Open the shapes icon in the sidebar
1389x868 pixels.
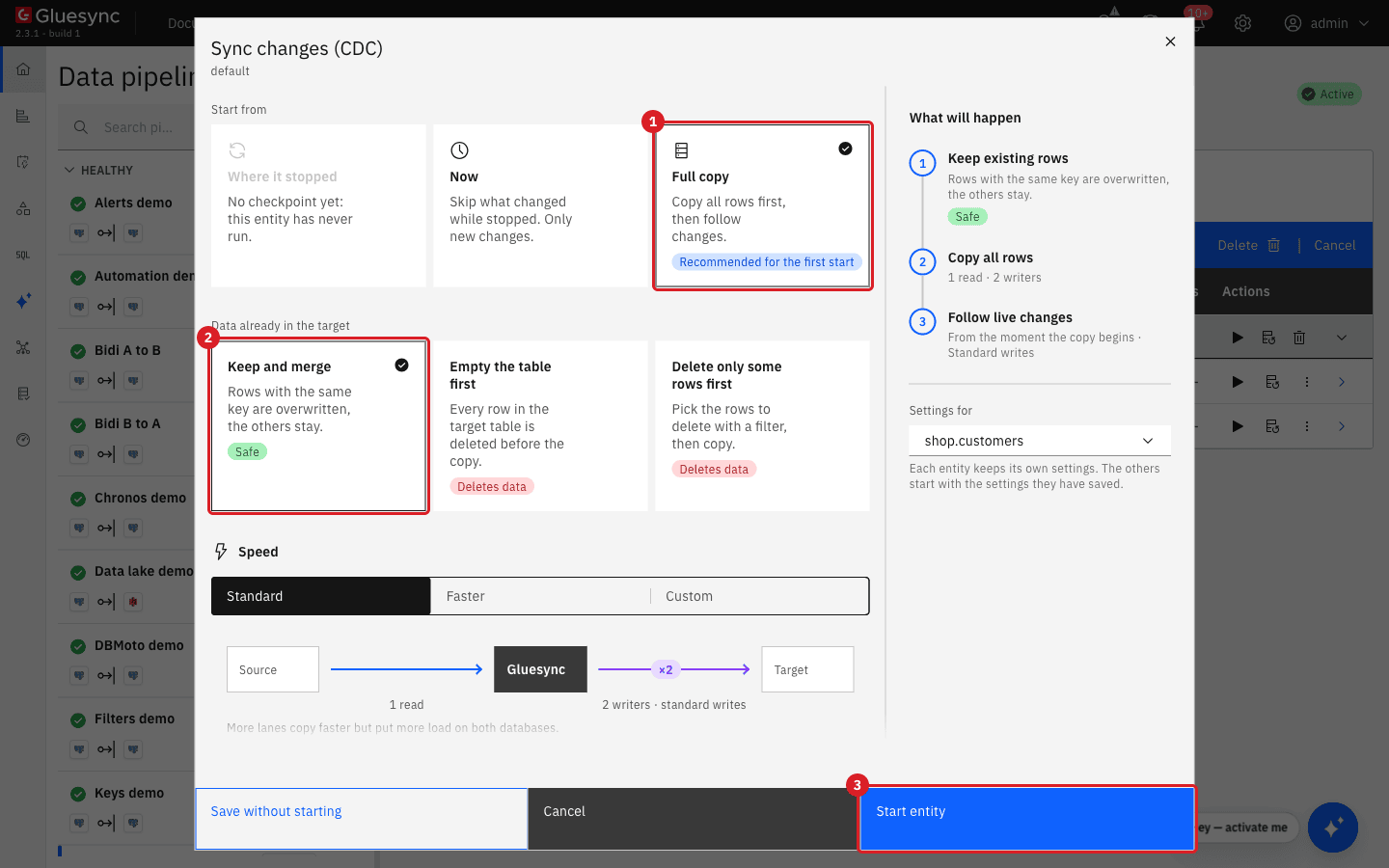pos(23,208)
